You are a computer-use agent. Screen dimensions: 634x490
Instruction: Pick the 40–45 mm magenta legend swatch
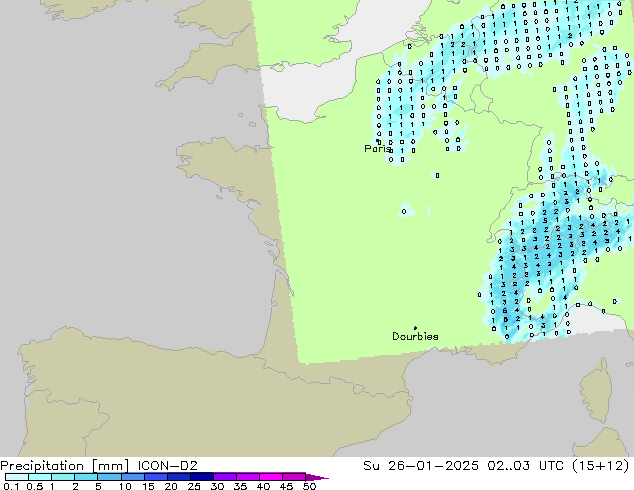coord(271,477)
